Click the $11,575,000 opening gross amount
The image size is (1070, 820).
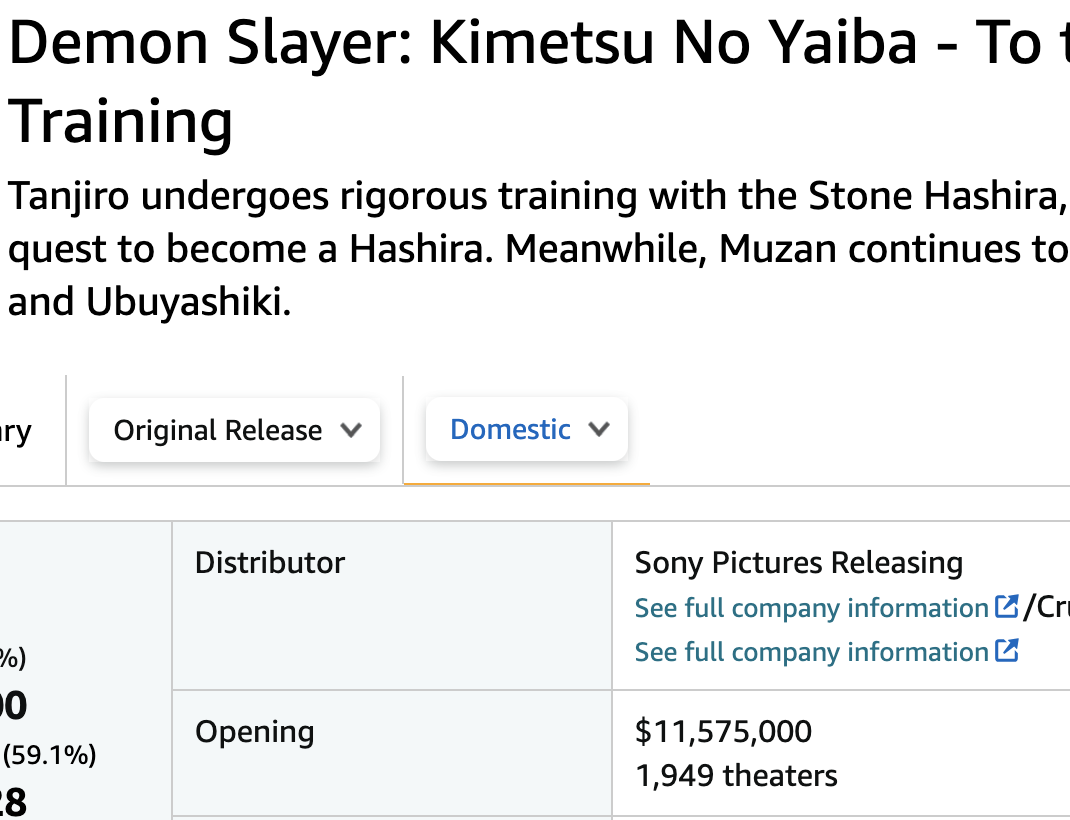click(x=723, y=731)
